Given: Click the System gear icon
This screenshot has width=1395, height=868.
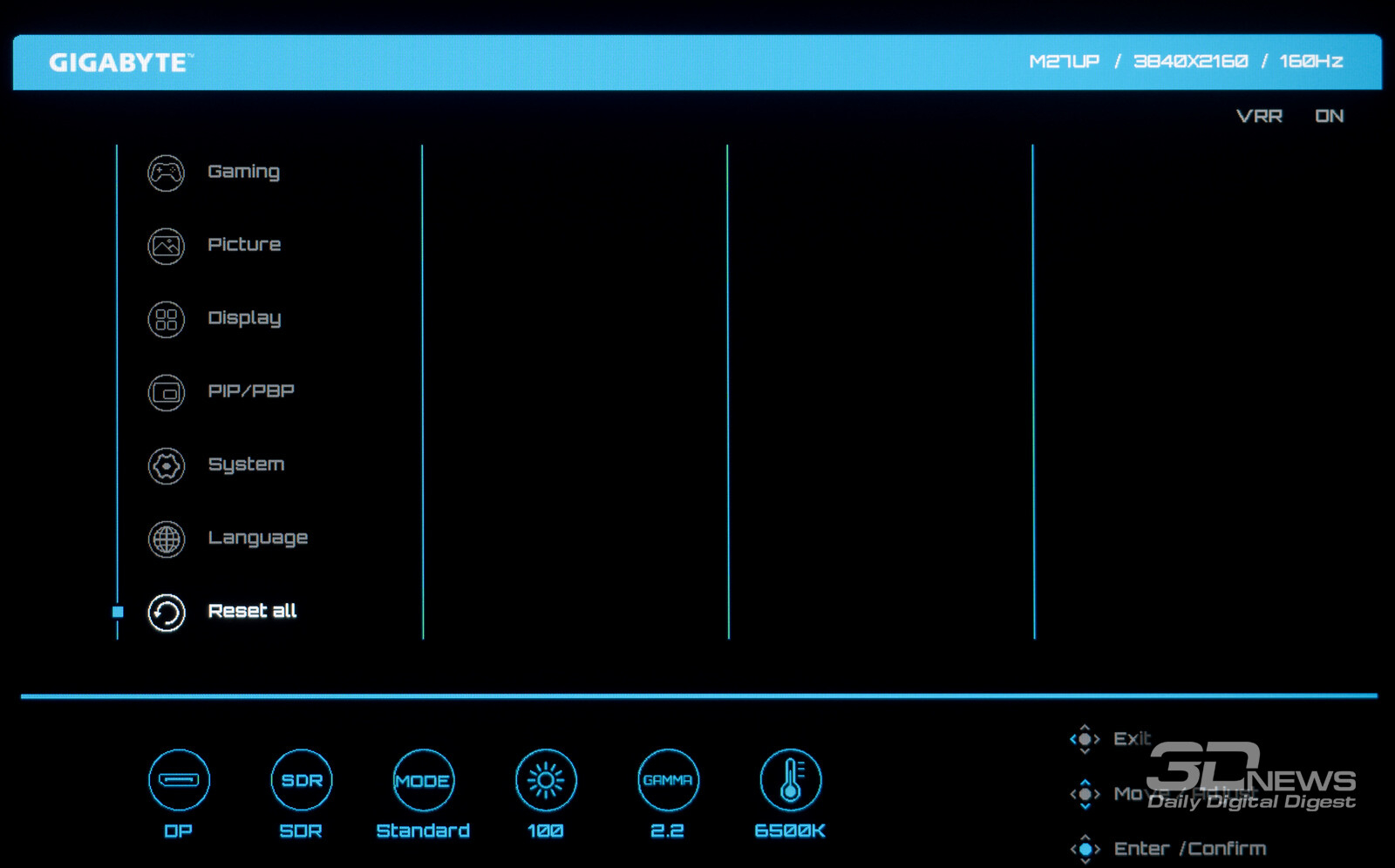Looking at the screenshot, I should click(166, 466).
